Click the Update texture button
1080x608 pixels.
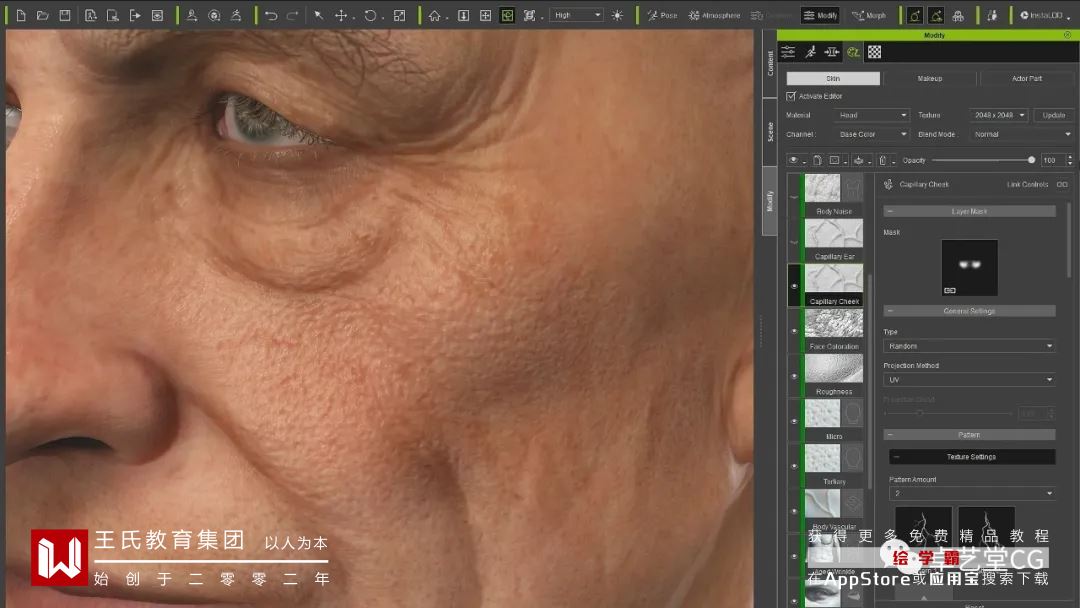(x=1053, y=115)
